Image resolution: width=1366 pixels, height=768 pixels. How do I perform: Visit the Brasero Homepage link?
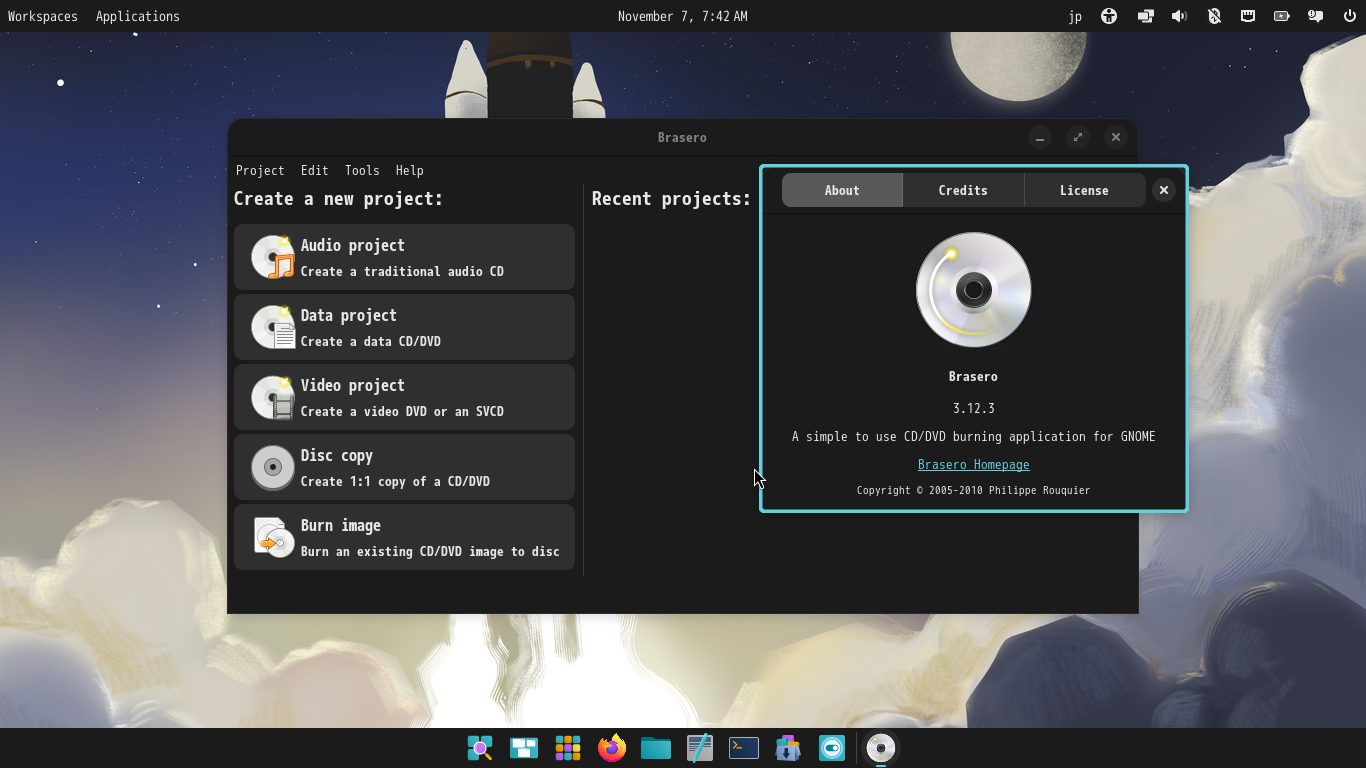click(973, 464)
